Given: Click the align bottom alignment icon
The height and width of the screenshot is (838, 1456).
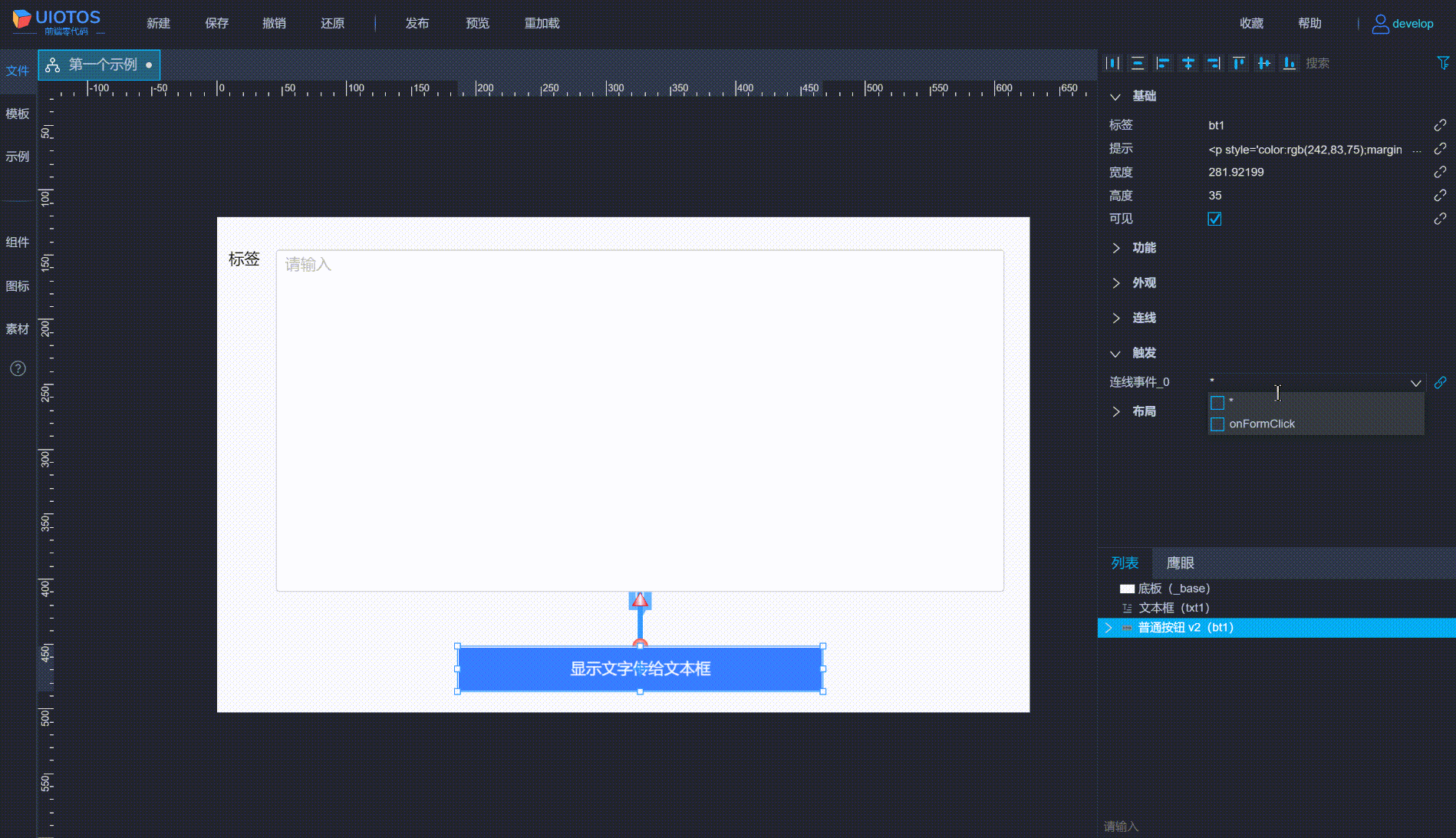Looking at the screenshot, I should (x=1290, y=63).
